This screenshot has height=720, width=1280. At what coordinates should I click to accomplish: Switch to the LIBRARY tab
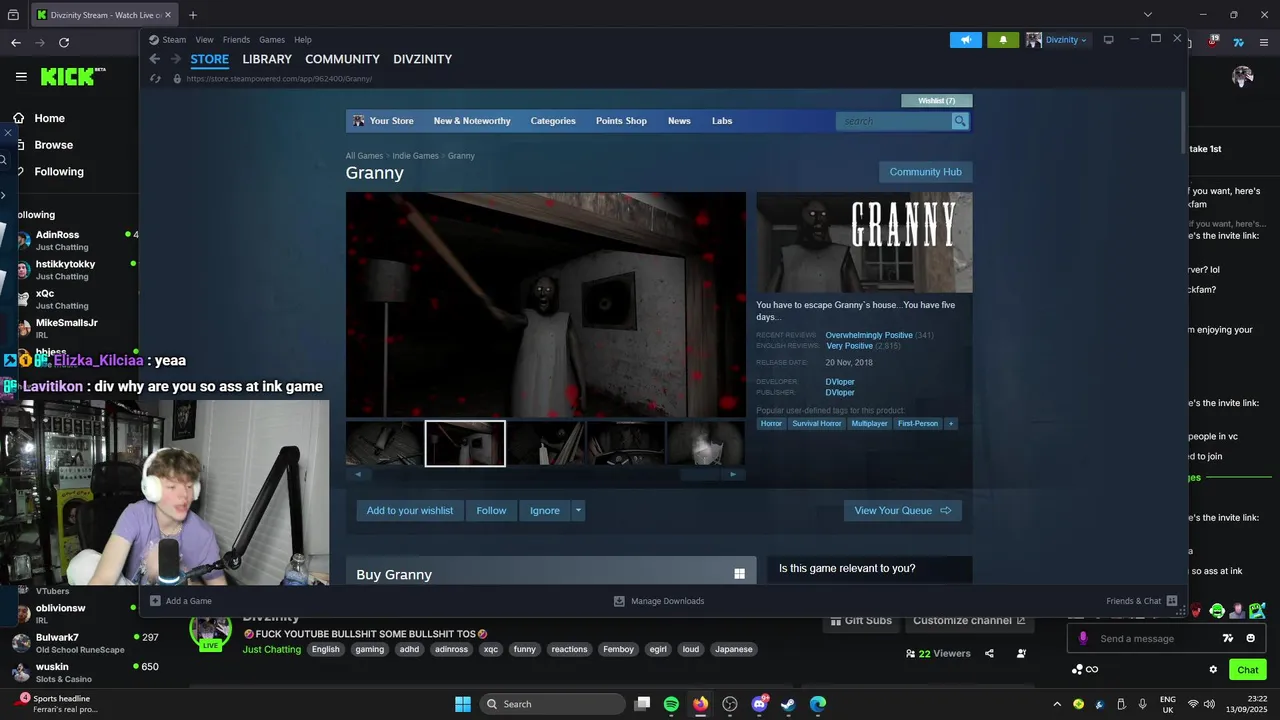pyautogui.click(x=267, y=59)
